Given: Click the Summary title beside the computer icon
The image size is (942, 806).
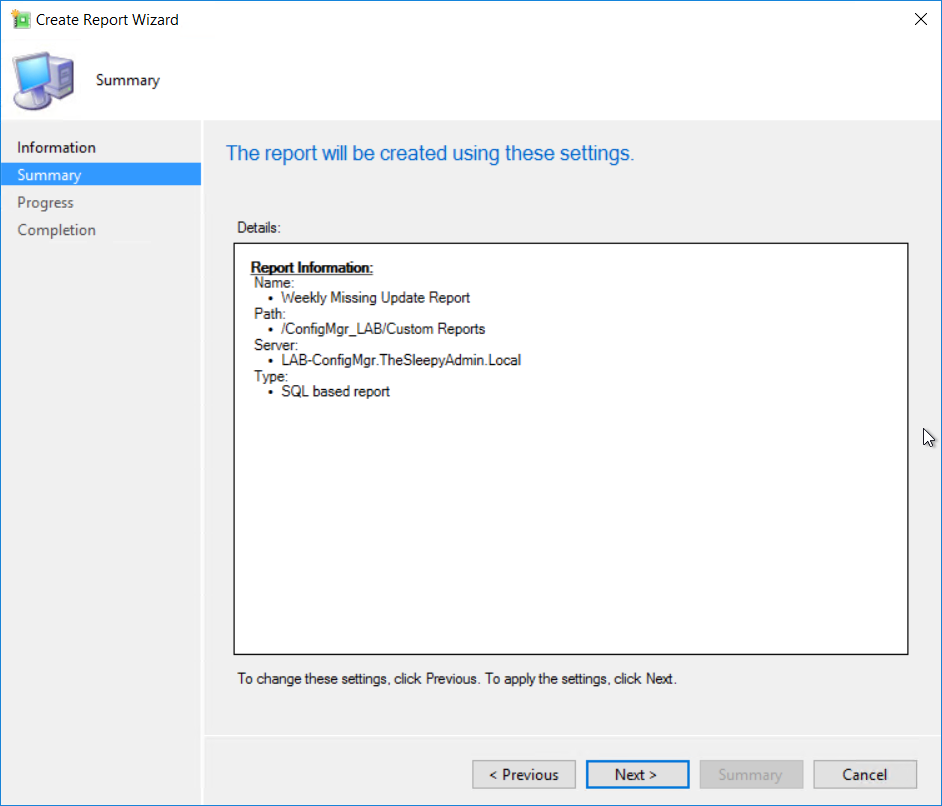Looking at the screenshot, I should pos(128,80).
